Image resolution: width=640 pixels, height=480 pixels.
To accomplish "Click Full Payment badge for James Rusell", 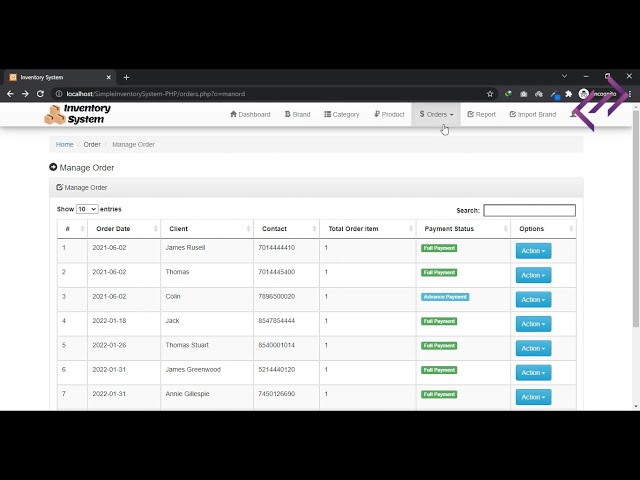I will [439, 248].
